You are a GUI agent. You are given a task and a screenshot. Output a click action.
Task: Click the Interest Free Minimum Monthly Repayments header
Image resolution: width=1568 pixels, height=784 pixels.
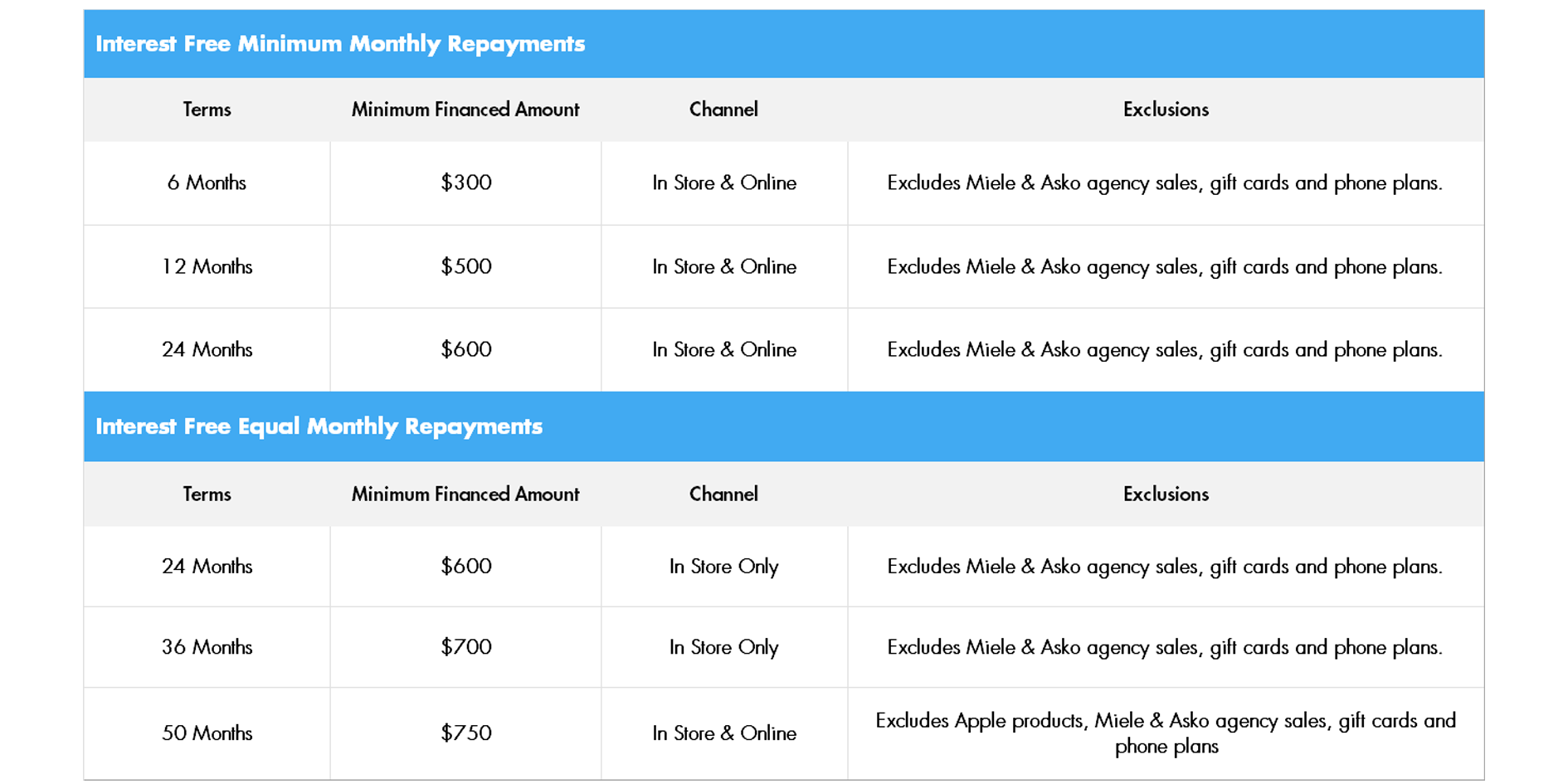click(x=340, y=44)
